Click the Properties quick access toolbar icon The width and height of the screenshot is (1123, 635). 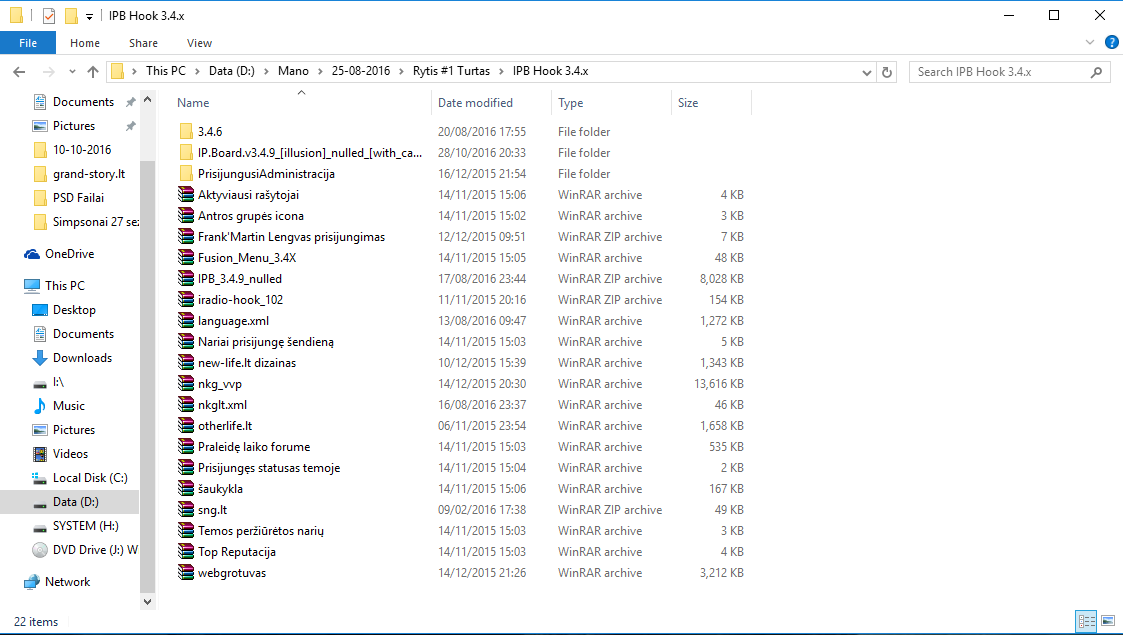49,16
